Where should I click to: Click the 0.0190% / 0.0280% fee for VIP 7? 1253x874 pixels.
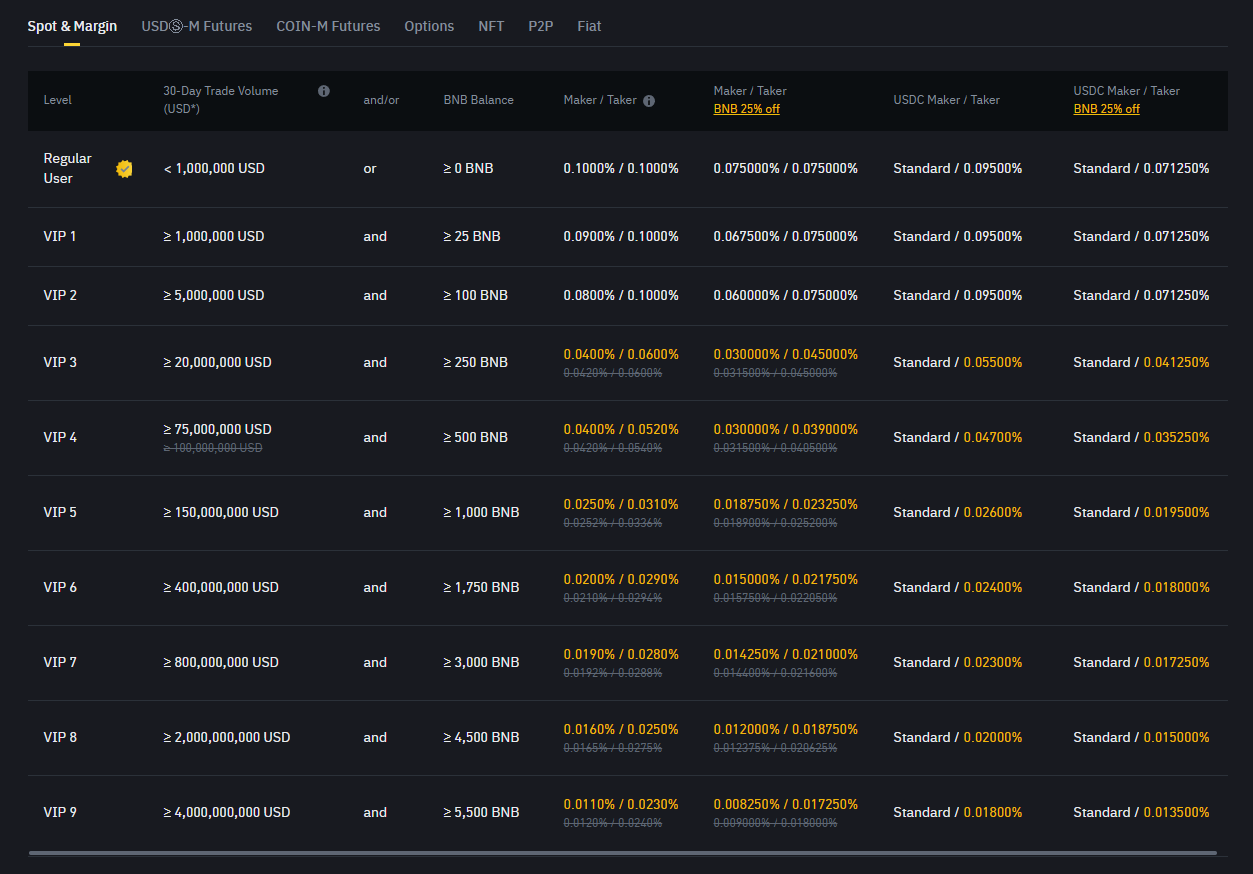tap(621, 654)
